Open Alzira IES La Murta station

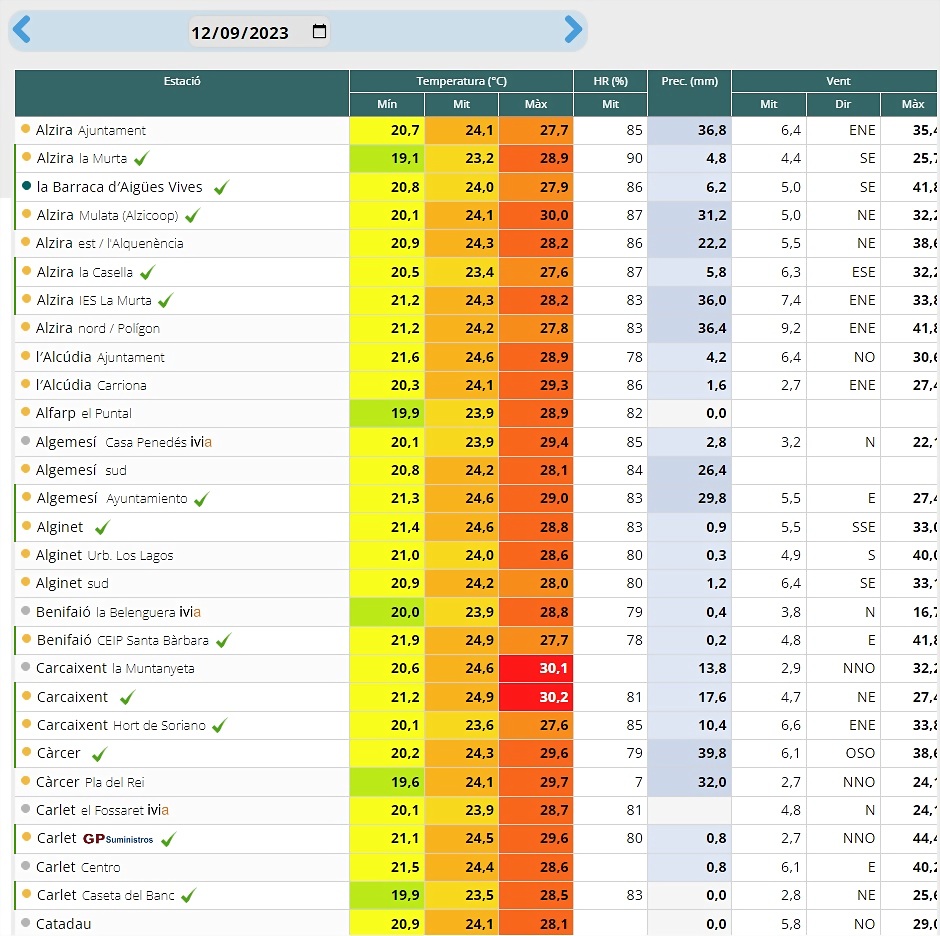94,300
